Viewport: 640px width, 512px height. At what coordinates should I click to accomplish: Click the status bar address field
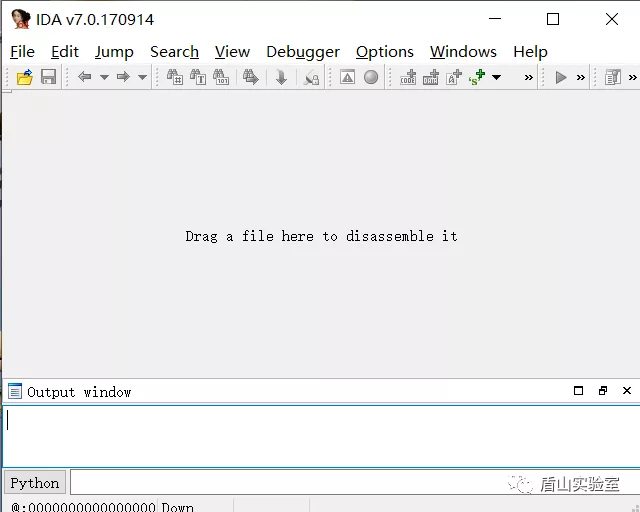pyautogui.click(x=84, y=507)
